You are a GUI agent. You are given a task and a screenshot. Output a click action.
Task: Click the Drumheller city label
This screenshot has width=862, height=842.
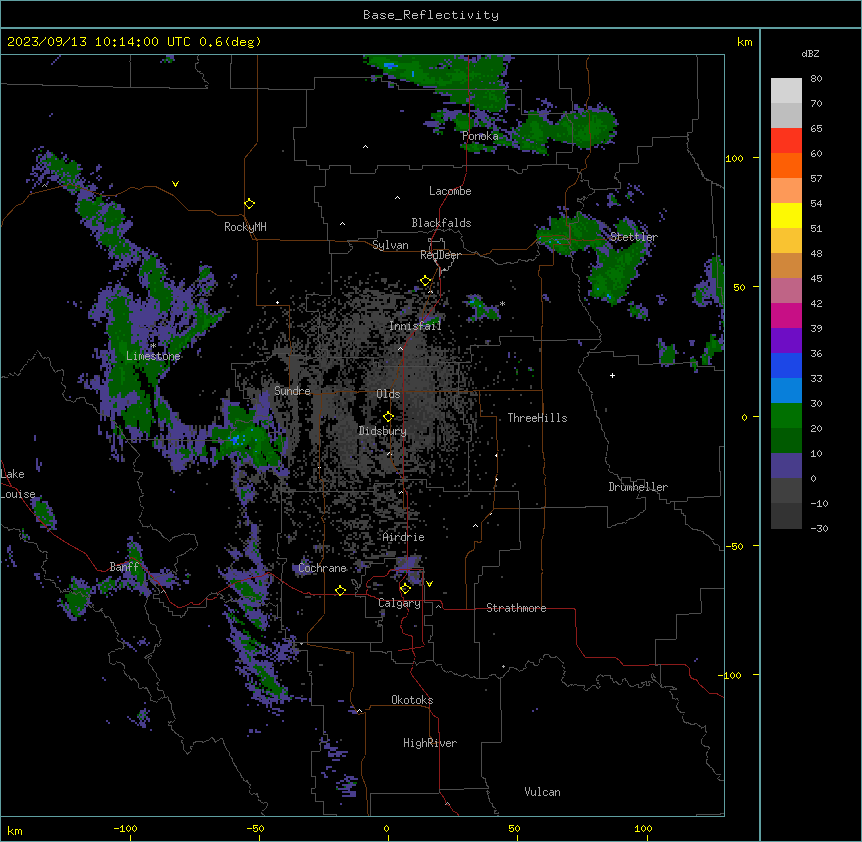pos(638,487)
